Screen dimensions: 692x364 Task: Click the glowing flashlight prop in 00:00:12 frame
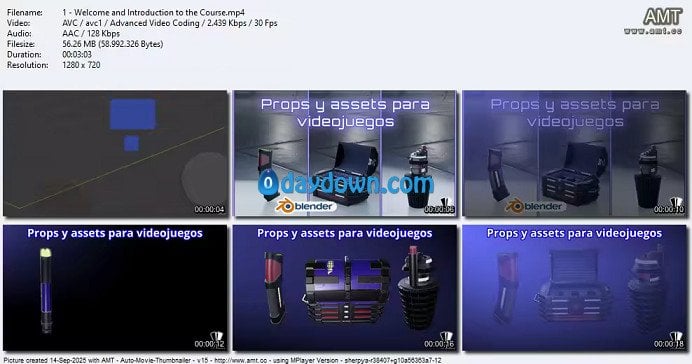(45, 290)
